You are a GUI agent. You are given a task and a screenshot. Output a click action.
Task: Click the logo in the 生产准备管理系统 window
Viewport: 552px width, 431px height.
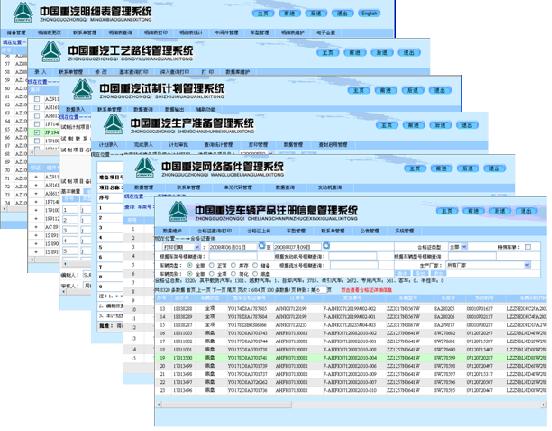click(x=113, y=124)
